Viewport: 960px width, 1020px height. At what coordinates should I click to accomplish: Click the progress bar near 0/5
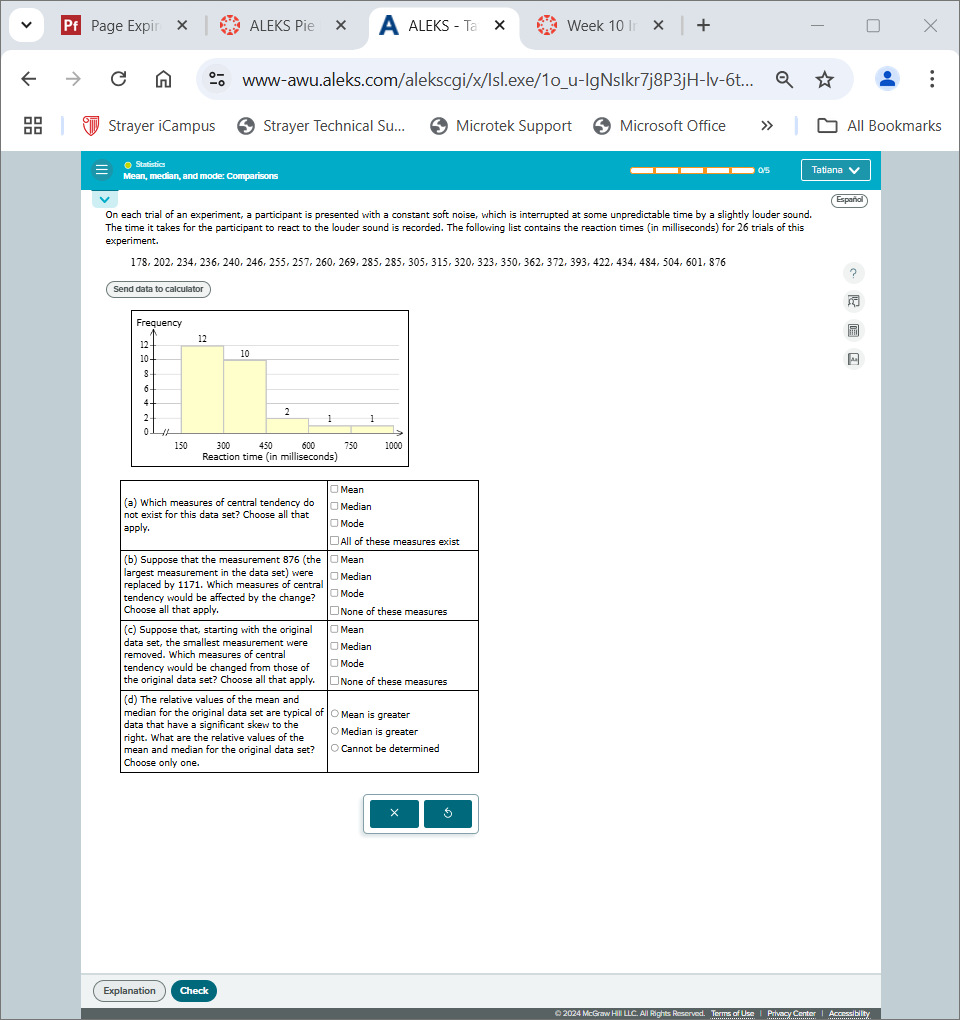(x=693, y=169)
